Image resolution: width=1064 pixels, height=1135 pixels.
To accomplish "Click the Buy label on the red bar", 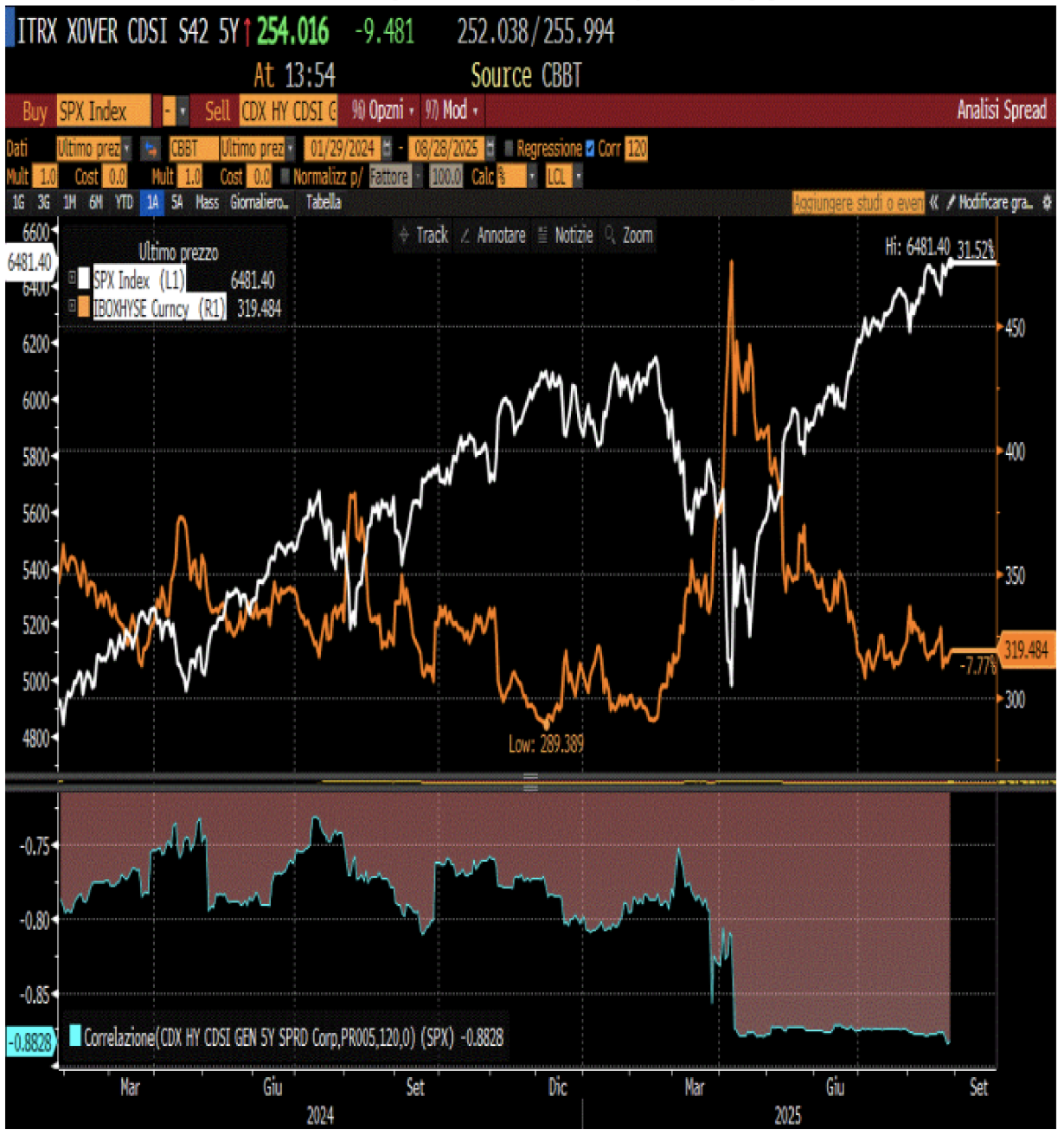I will [35, 111].
